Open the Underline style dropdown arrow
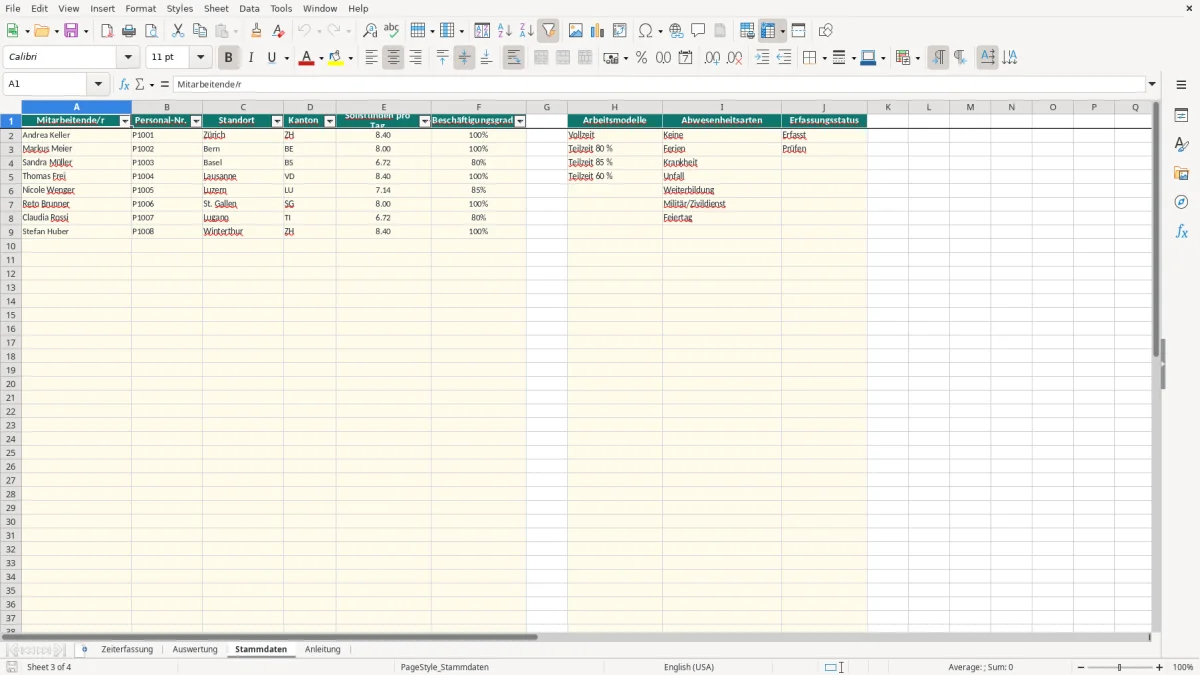 287,58
